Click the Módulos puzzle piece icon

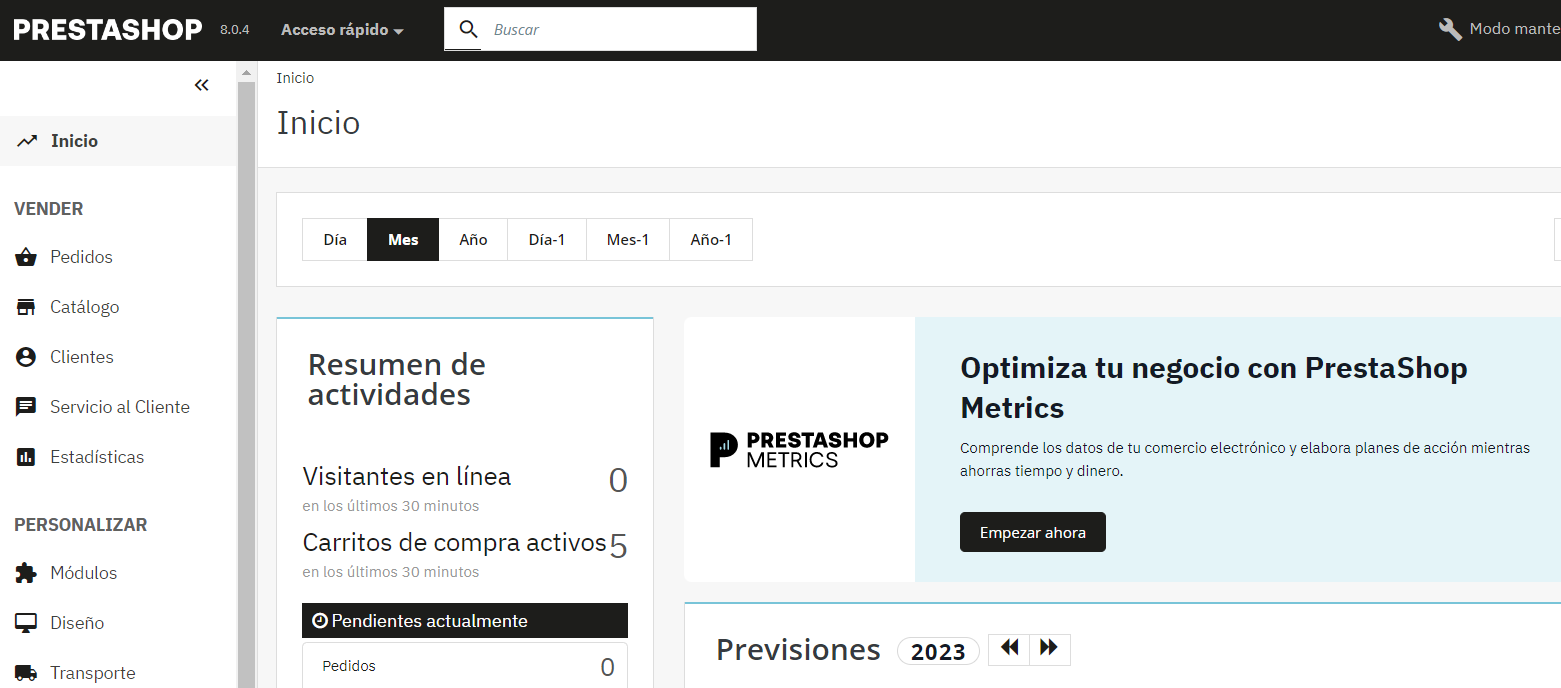pos(26,573)
